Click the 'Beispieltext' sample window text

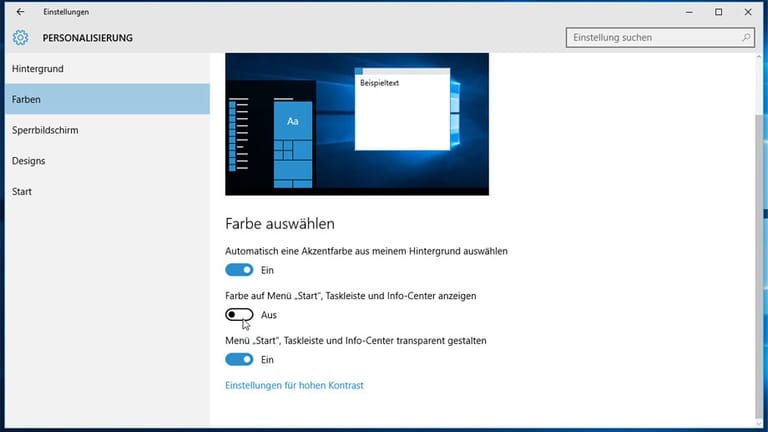tap(379, 83)
